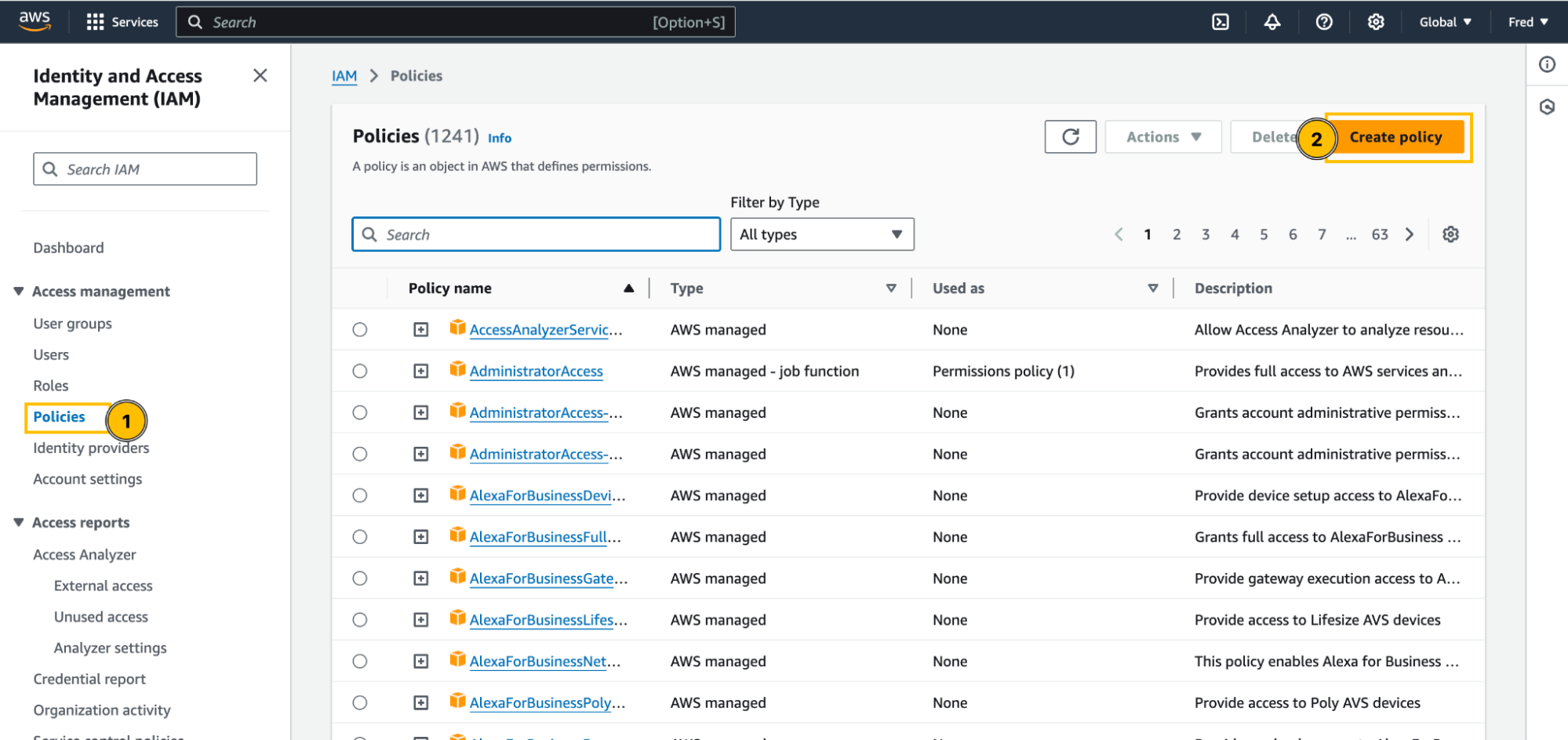The width and height of the screenshot is (1568, 740).
Task: Click the Search IAM sidebar field
Action: [145, 169]
